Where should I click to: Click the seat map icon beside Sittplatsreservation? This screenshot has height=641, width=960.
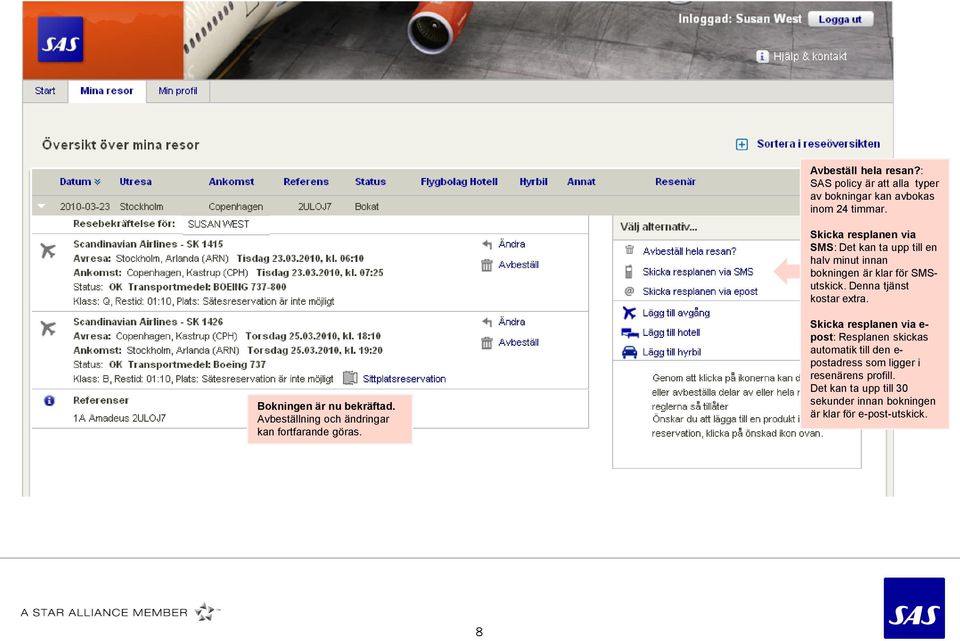350,378
